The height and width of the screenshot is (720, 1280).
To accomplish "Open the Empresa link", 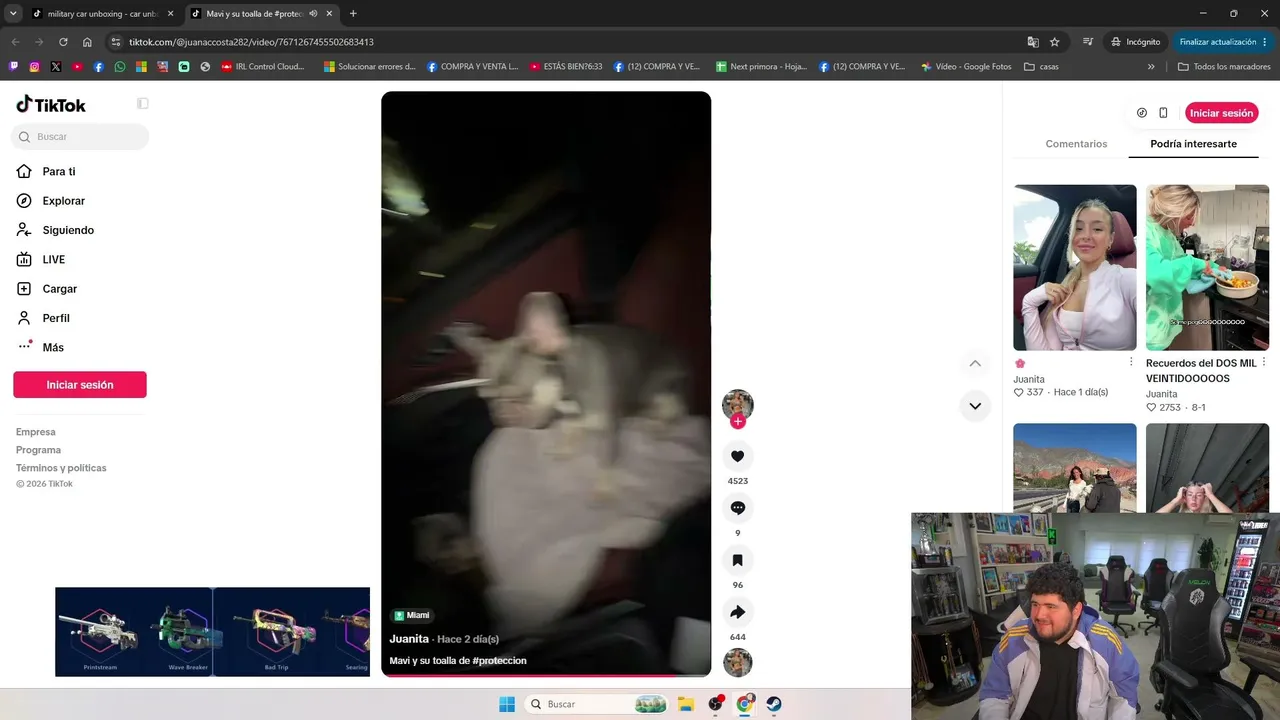I will [36, 432].
